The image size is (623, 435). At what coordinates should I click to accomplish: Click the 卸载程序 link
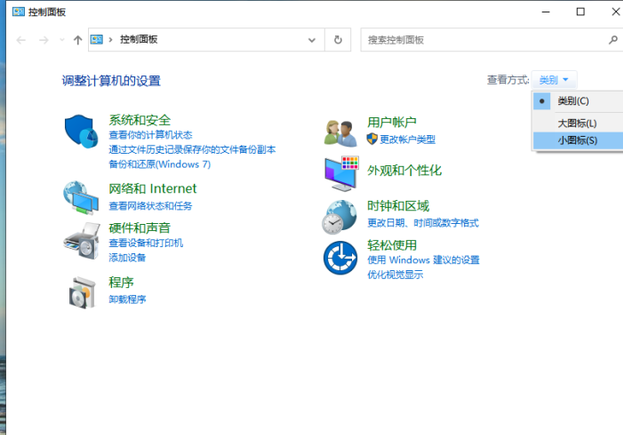[x=127, y=299]
